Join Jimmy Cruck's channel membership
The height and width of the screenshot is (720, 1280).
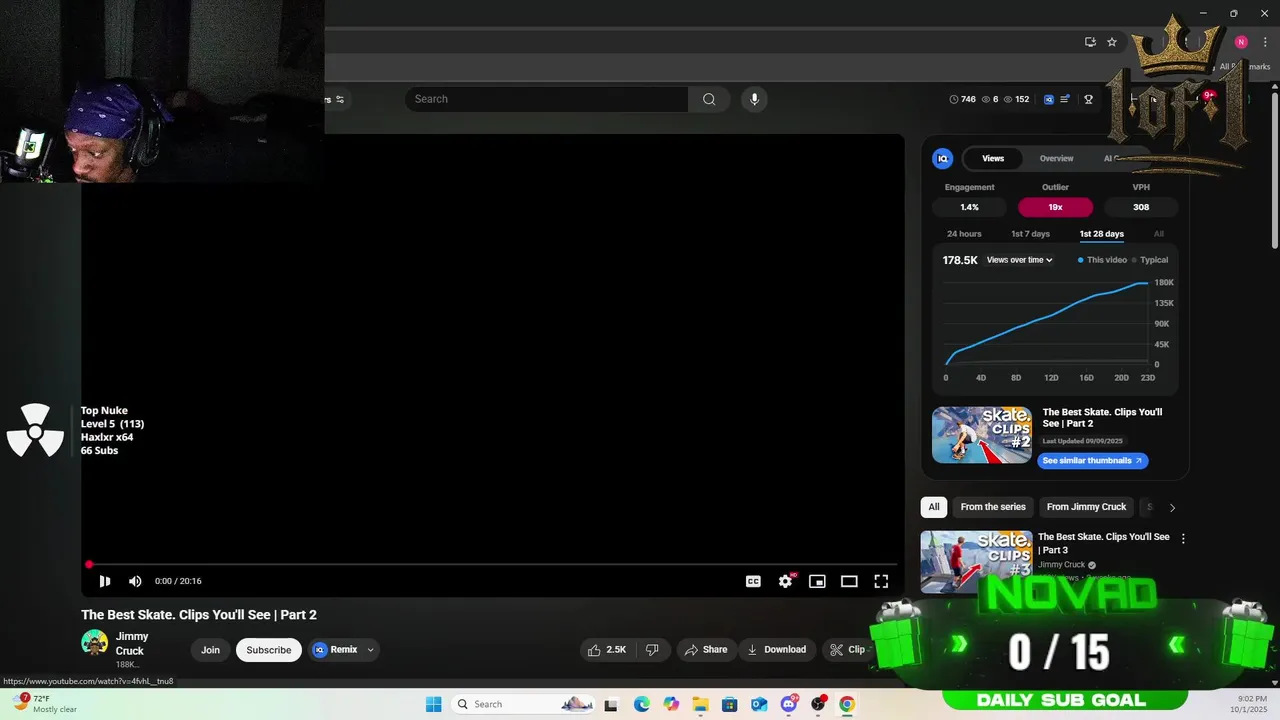click(210, 650)
